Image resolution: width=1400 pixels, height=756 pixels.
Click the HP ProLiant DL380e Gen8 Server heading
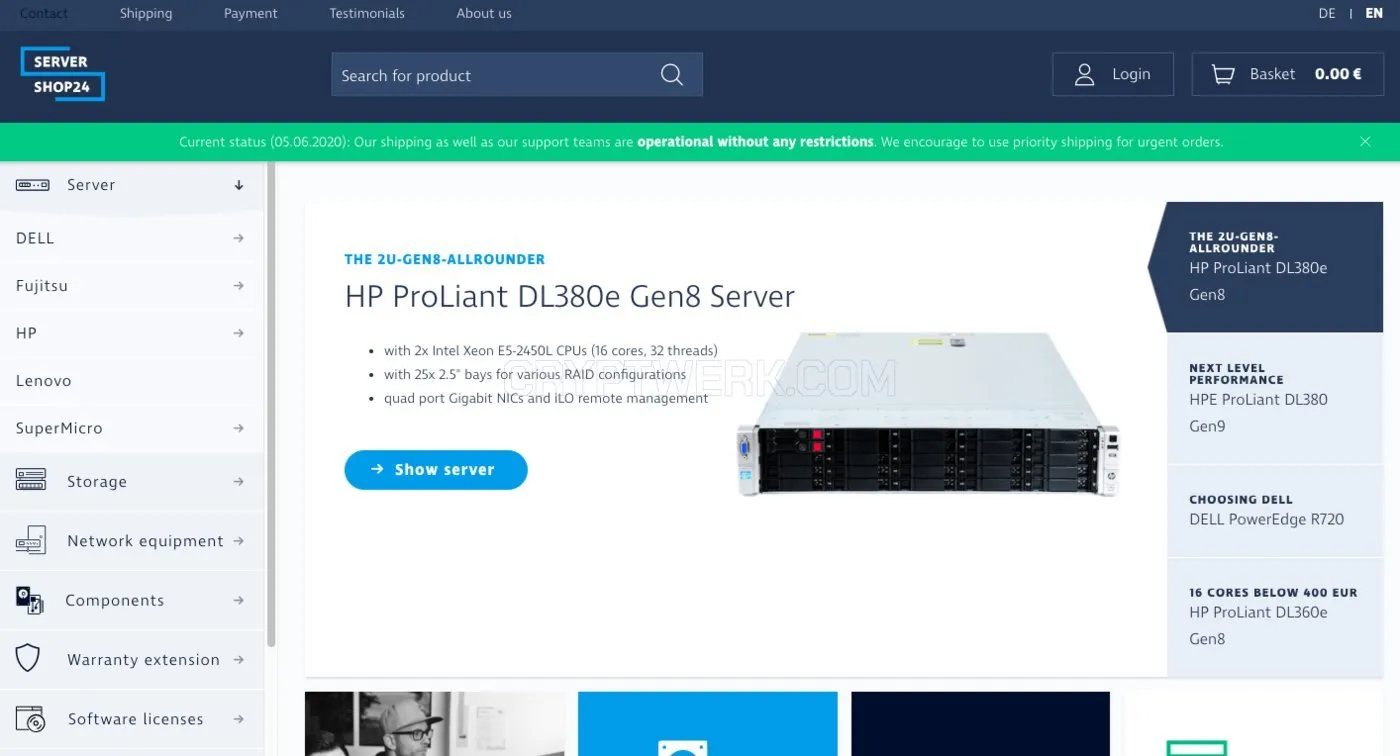coord(570,296)
